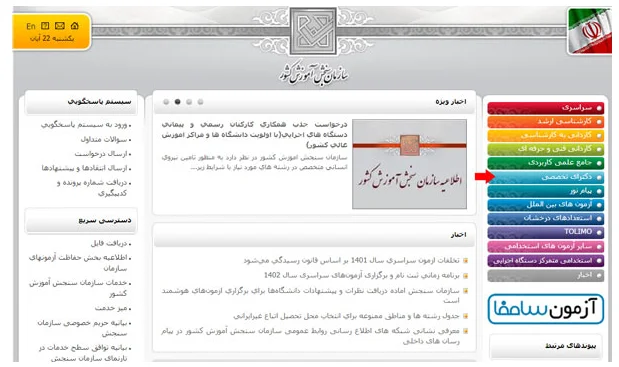Open the جامع علمی کاربردی menu item
619x367 pixels.
(546, 163)
